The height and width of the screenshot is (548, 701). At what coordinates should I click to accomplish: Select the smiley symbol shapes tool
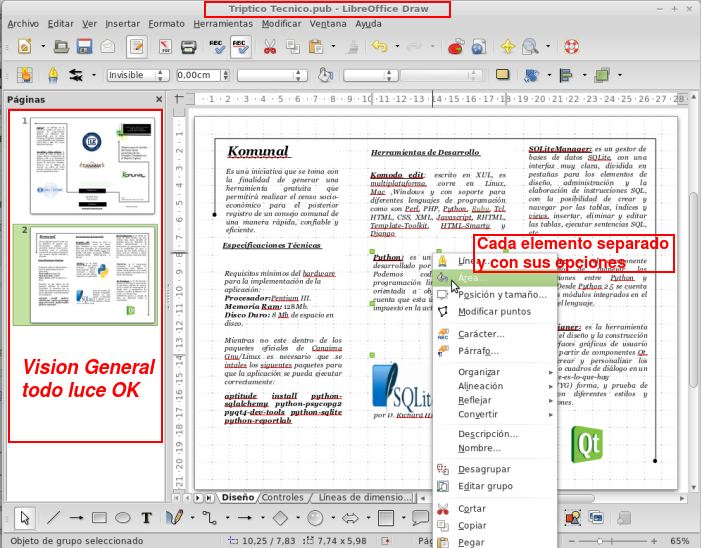point(315,518)
